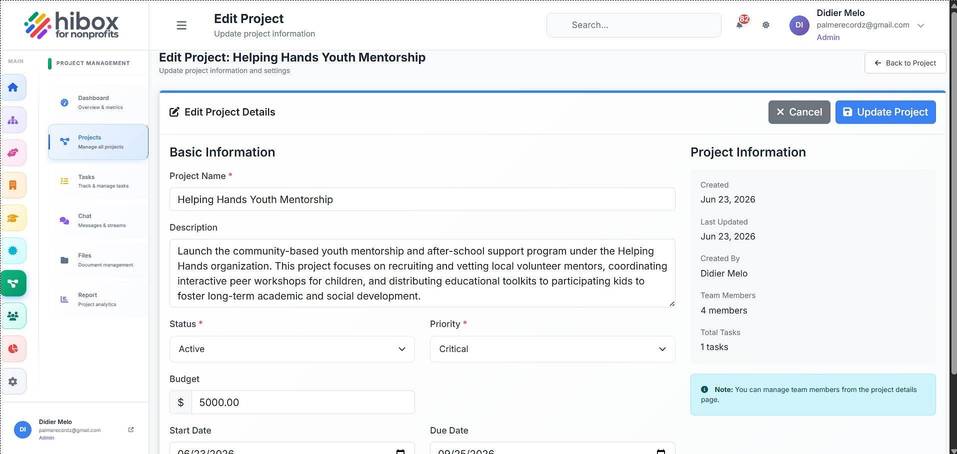Expand the Status dropdown showing Active
957x454 pixels.
[292, 349]
